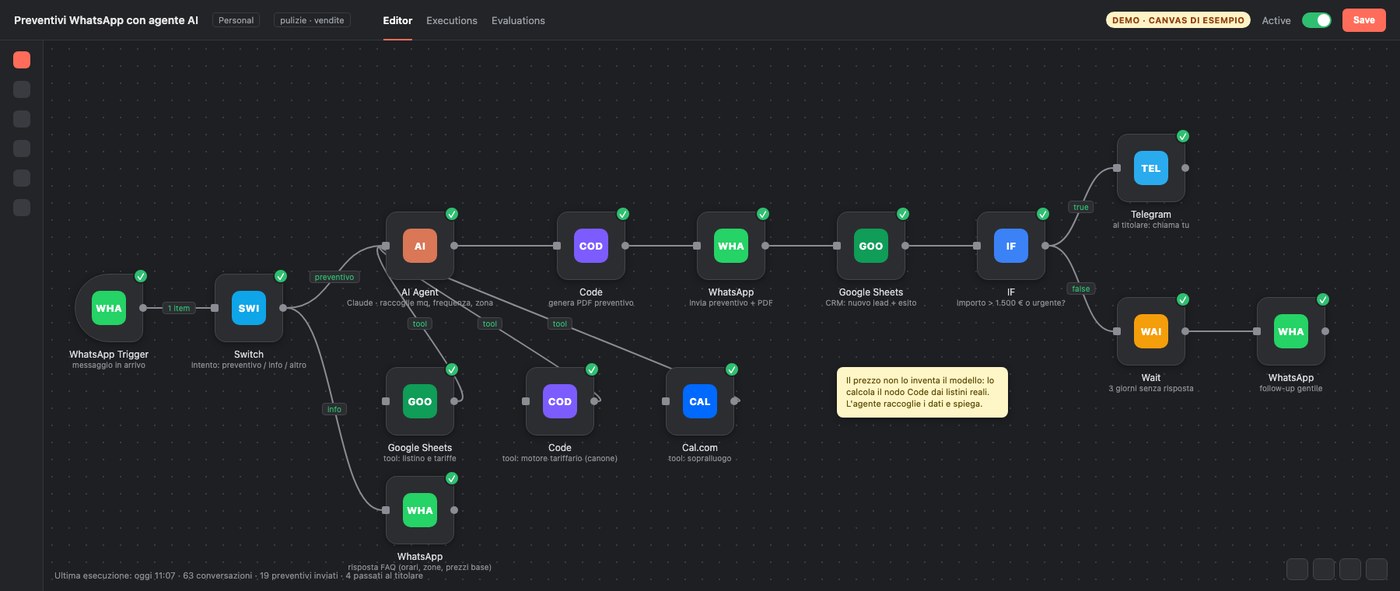Select the Switch node icon

point(249,308)
